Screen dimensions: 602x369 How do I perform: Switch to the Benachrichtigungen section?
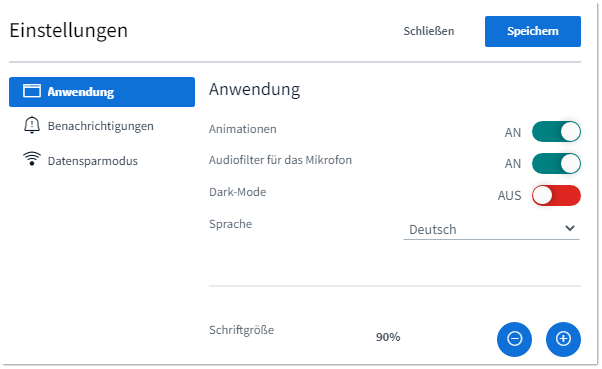pyautogui.click(x=102, y=126)
